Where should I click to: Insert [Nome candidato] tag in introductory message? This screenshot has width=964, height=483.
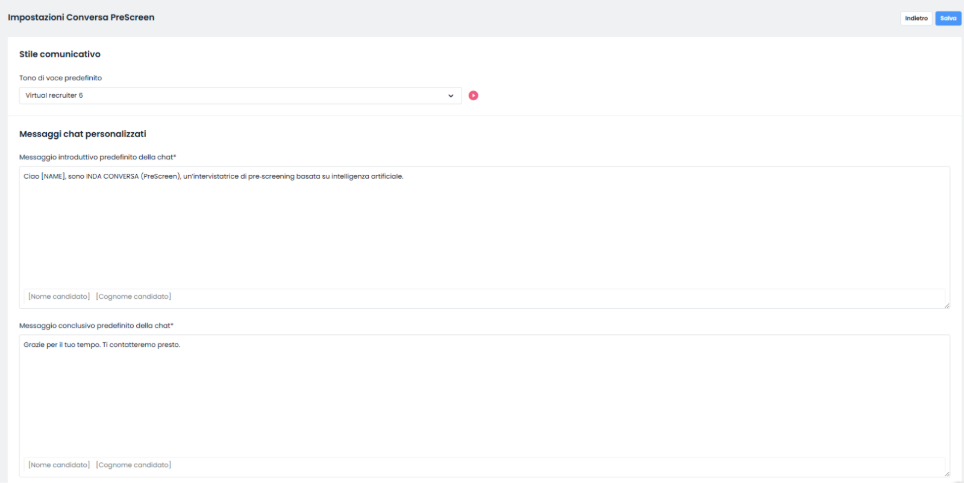(59, 296)
